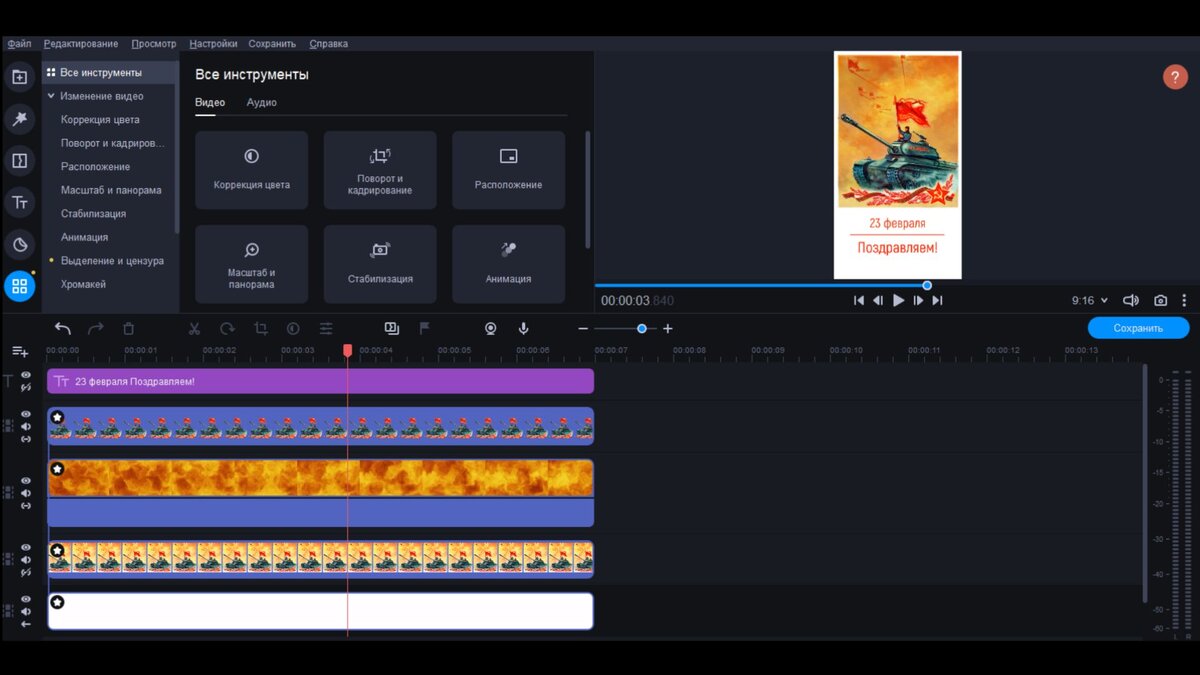Open color adjustment toolbar icon

(293, 328)
